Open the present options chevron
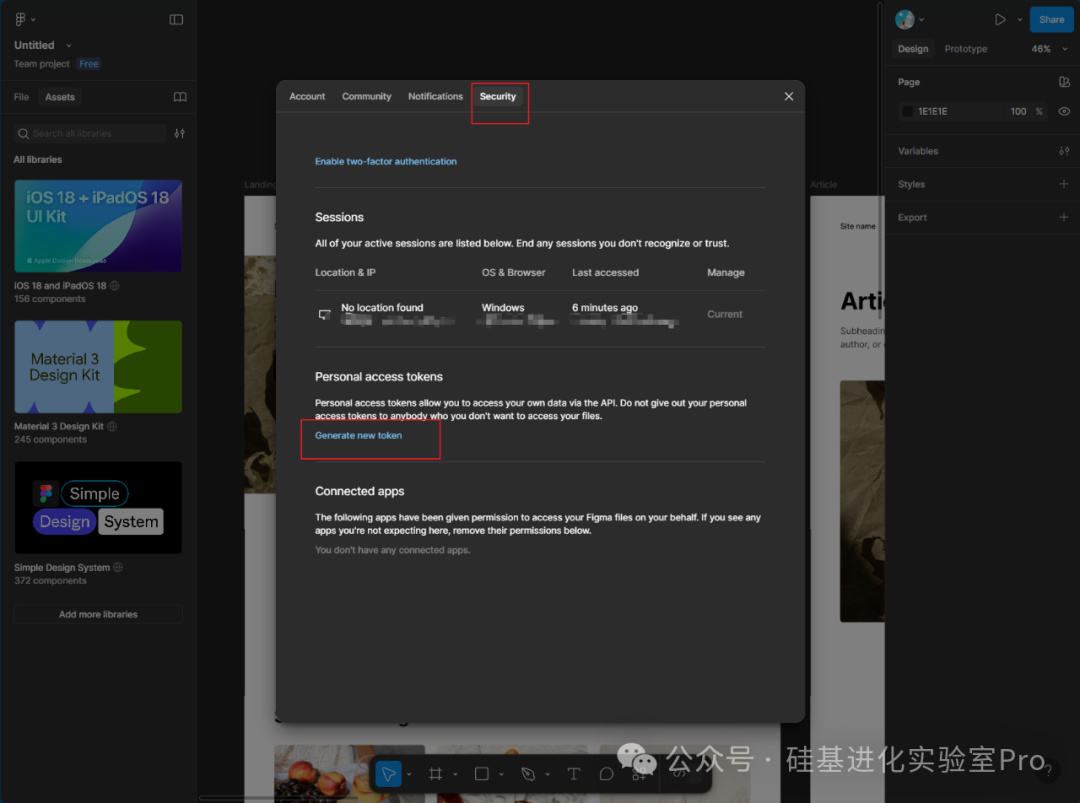This screenshot has height=803, width=1080. [1020, 19]
